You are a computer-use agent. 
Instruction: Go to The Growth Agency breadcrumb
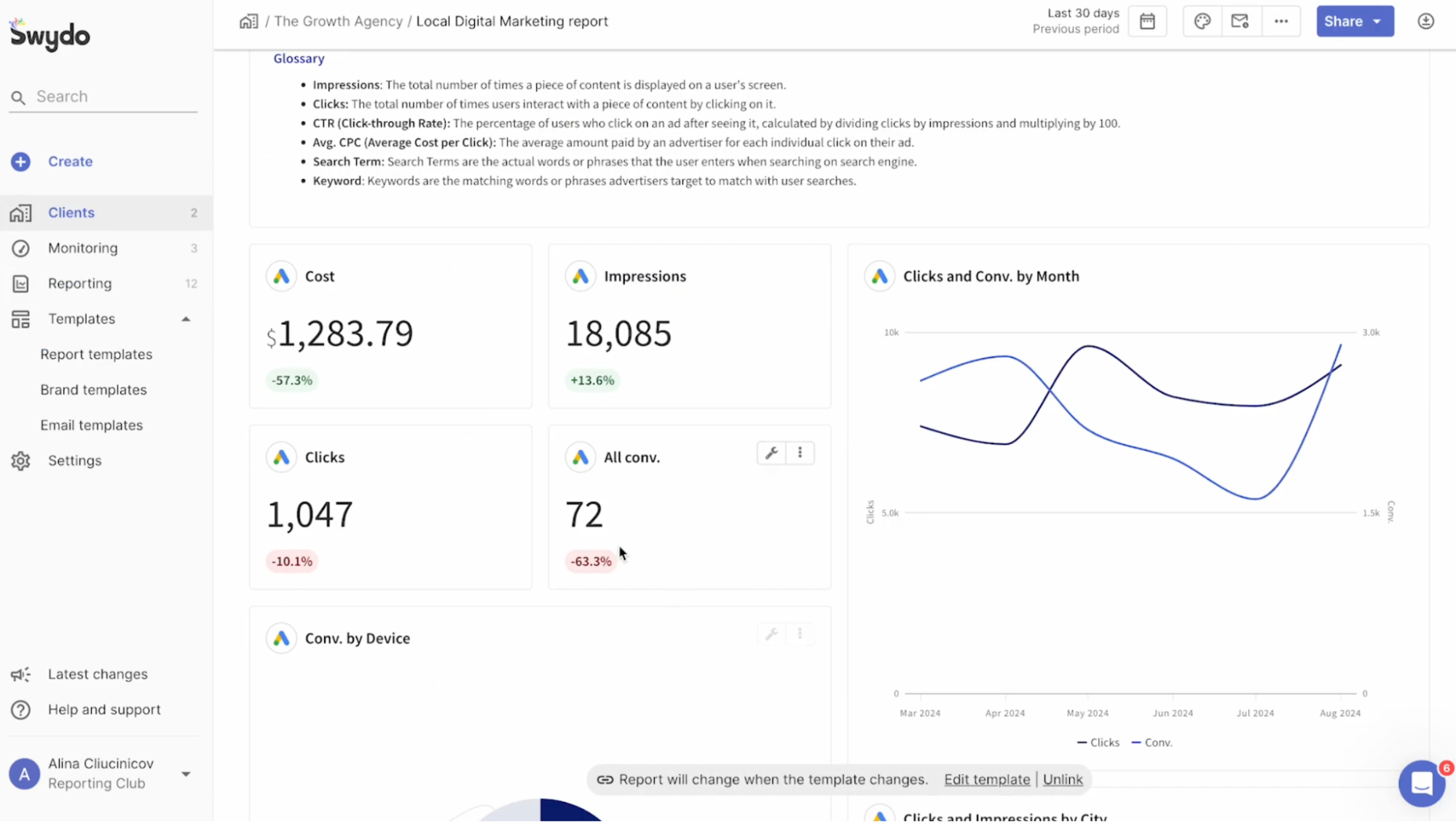coord(338,21)
